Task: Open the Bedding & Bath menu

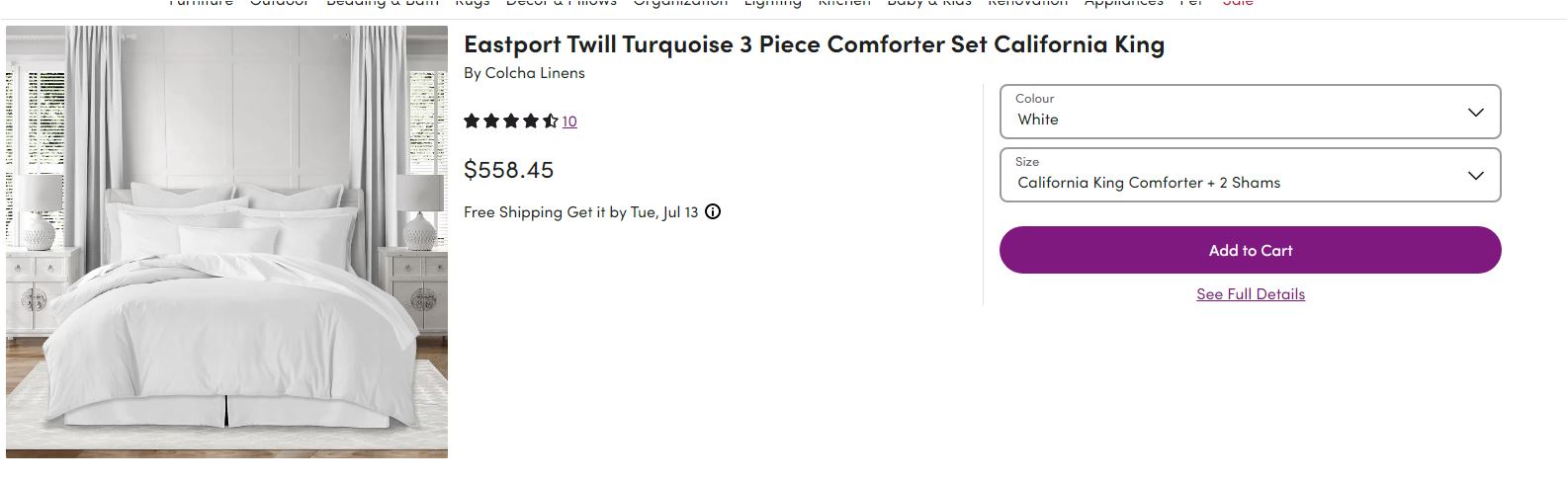Action: (x=382, y=3)
